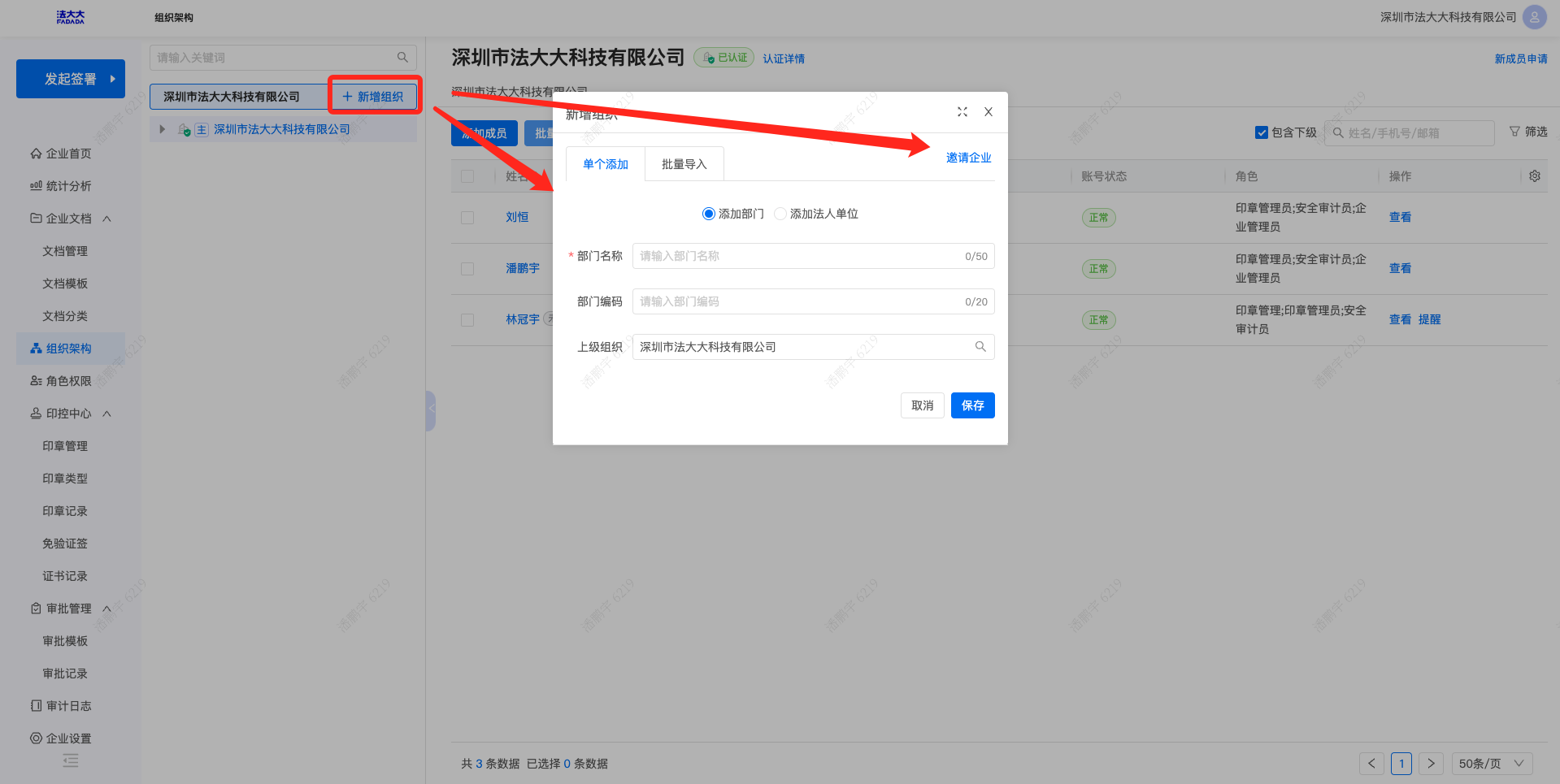Open 文档模板 submenu item

(65, 284)
